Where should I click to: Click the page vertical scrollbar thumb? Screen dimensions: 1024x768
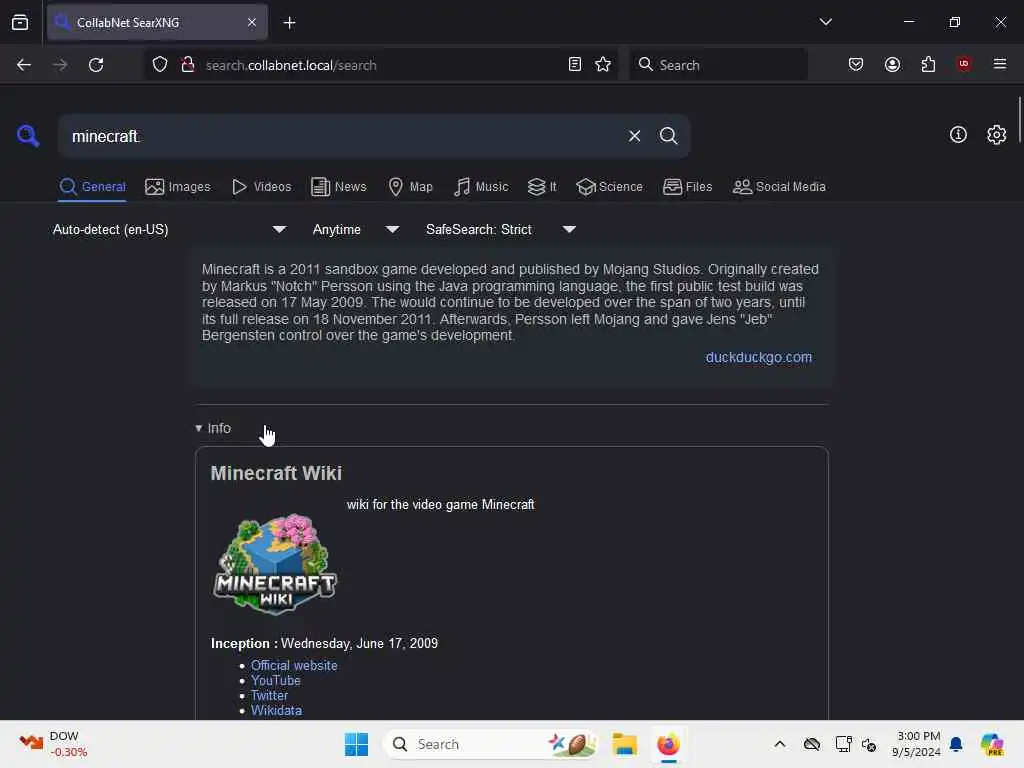pos(1019,122)
